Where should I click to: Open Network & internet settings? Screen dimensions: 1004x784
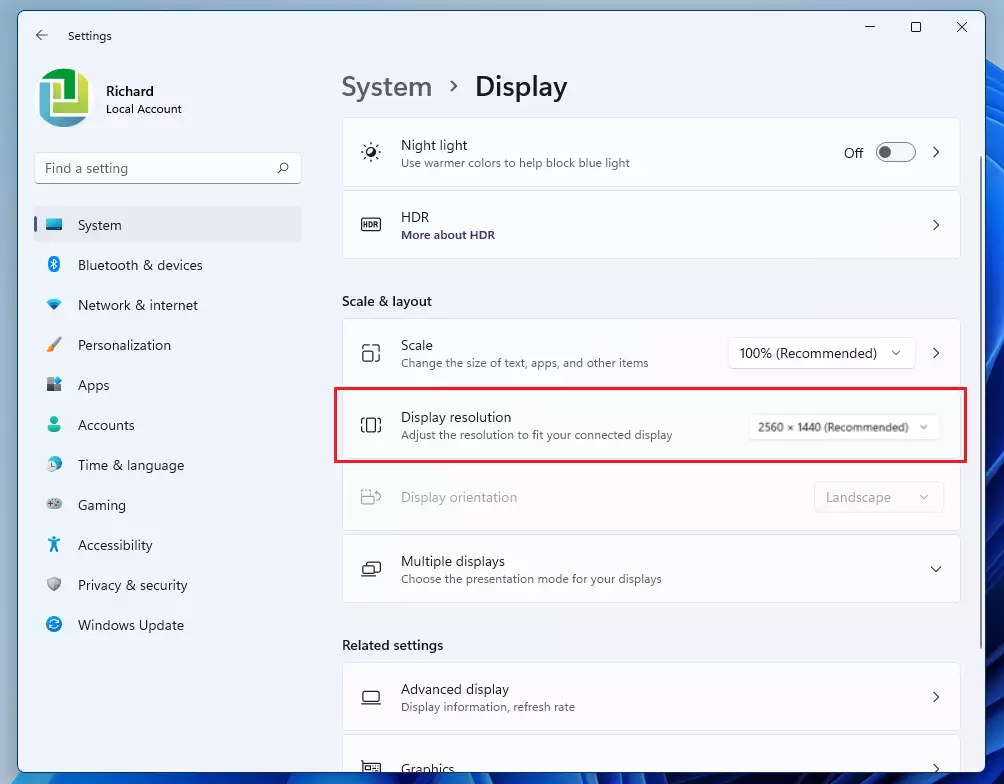140,305
